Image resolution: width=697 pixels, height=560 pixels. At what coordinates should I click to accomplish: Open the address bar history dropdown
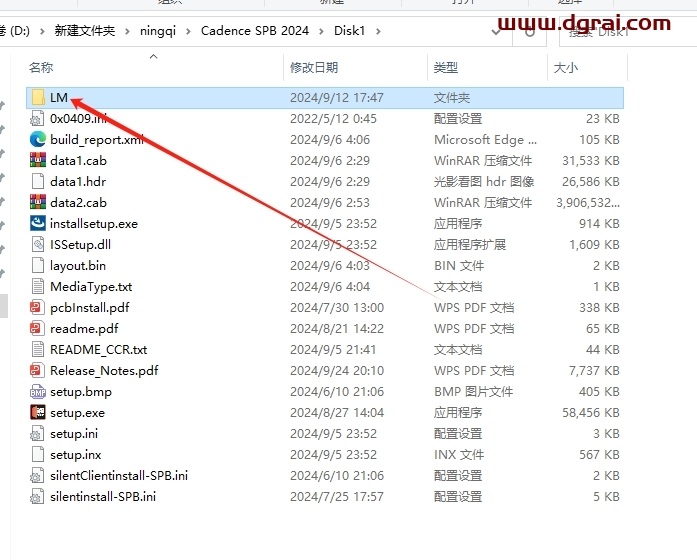[497, 32]
